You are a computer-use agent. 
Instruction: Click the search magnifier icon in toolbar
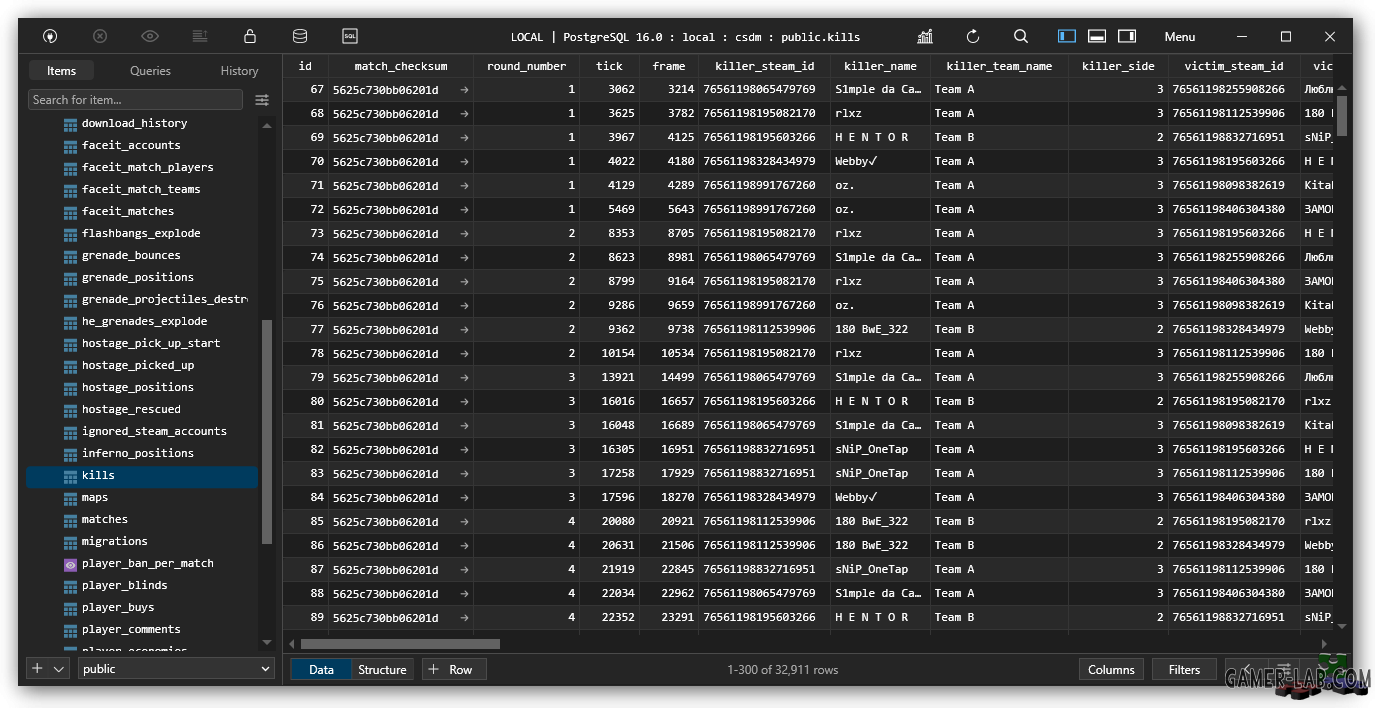point(1021,36)
